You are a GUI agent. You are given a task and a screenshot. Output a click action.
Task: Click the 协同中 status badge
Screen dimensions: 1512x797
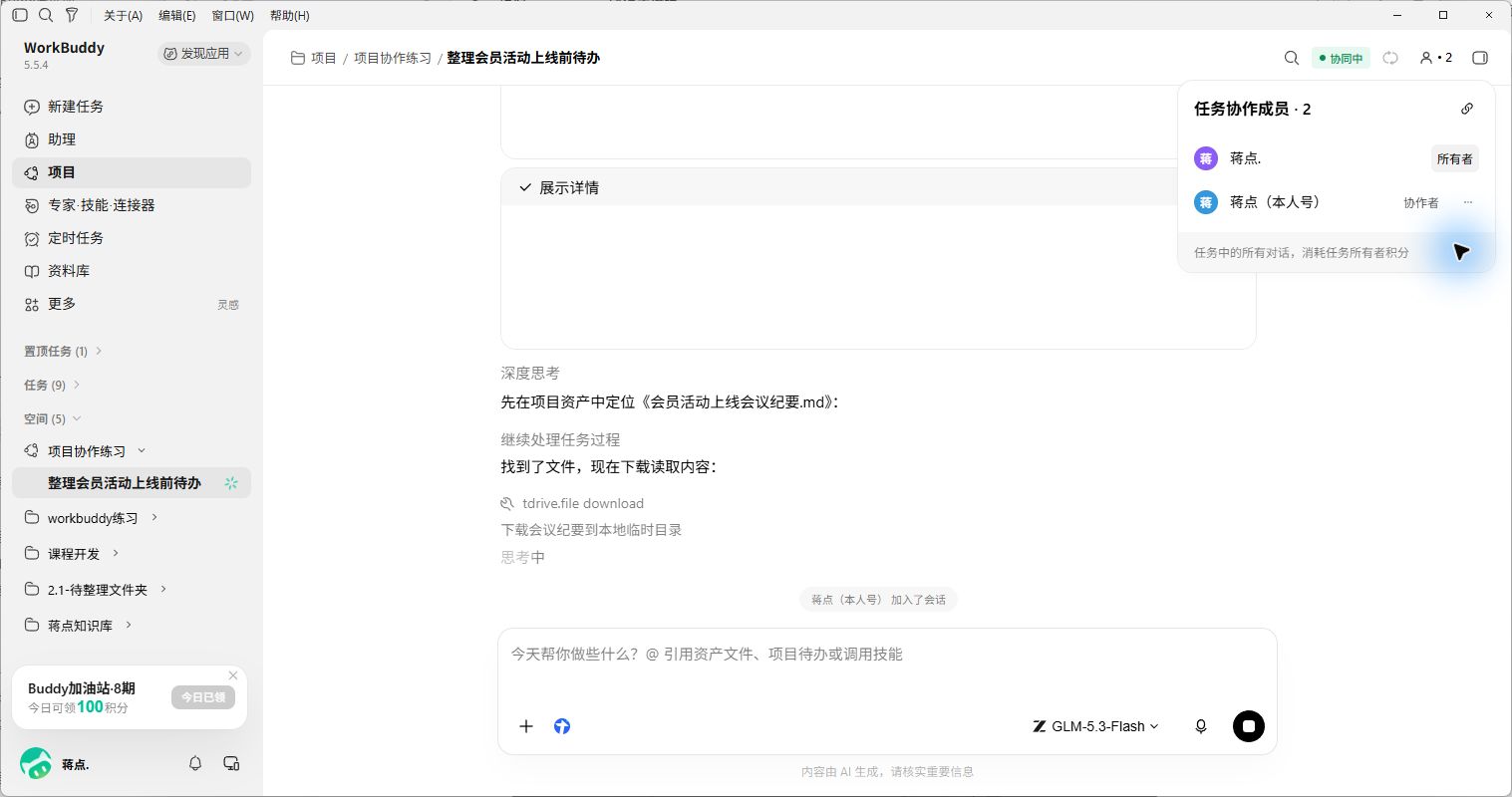click(x=1341, y=58)
